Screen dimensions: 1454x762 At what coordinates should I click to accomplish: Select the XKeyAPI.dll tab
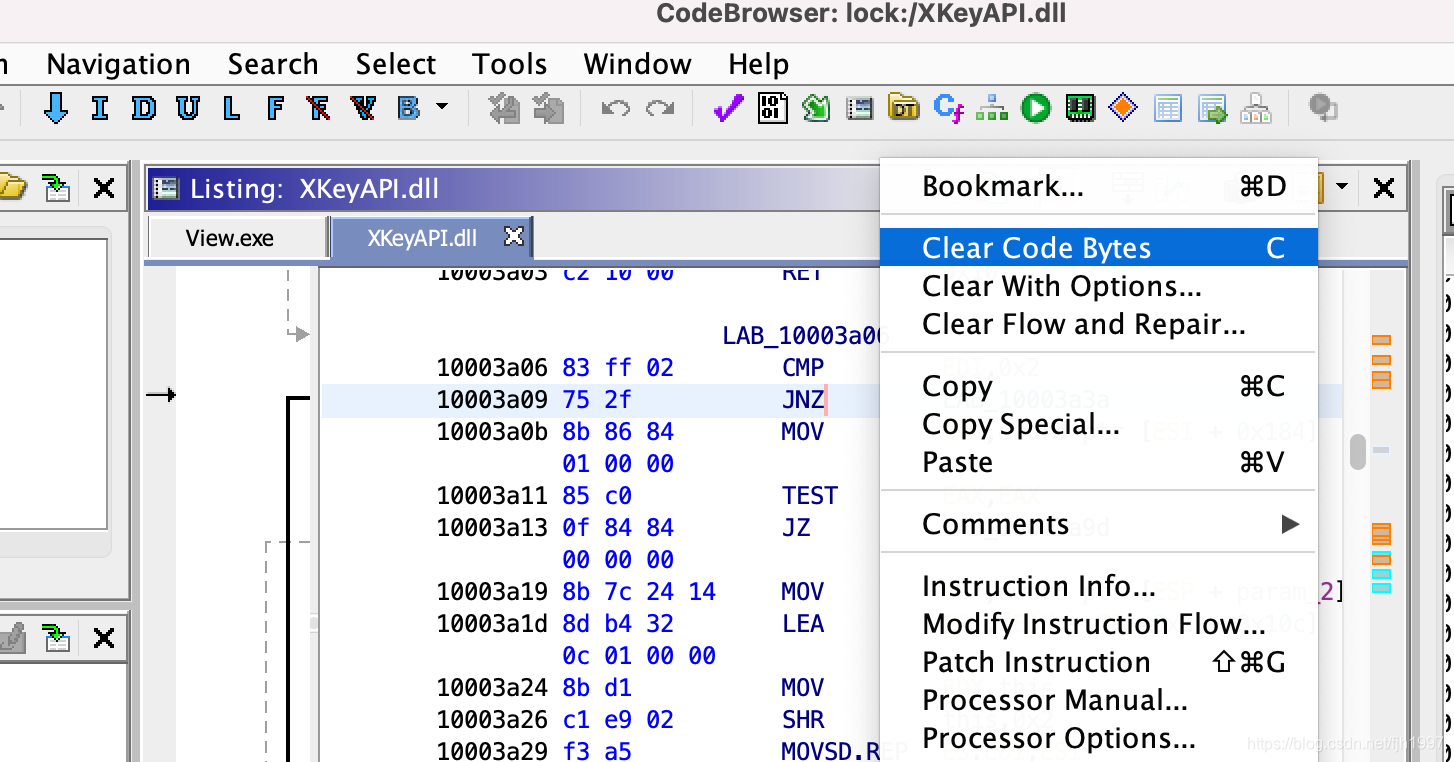tap(422, 238)
